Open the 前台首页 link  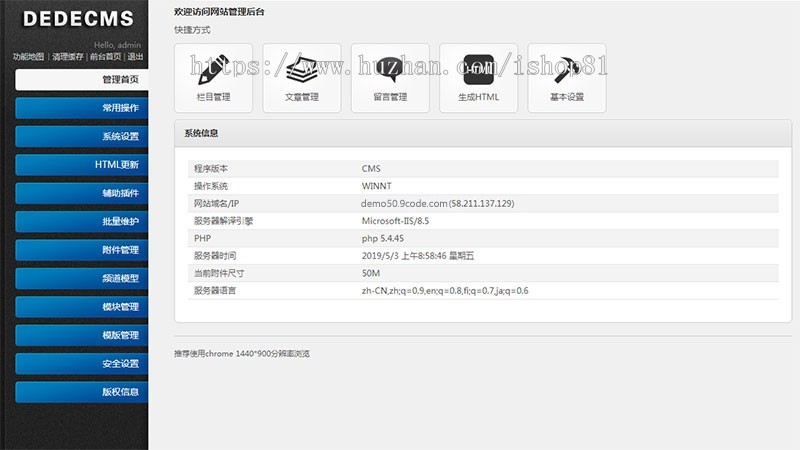click(x=105, y=57)
